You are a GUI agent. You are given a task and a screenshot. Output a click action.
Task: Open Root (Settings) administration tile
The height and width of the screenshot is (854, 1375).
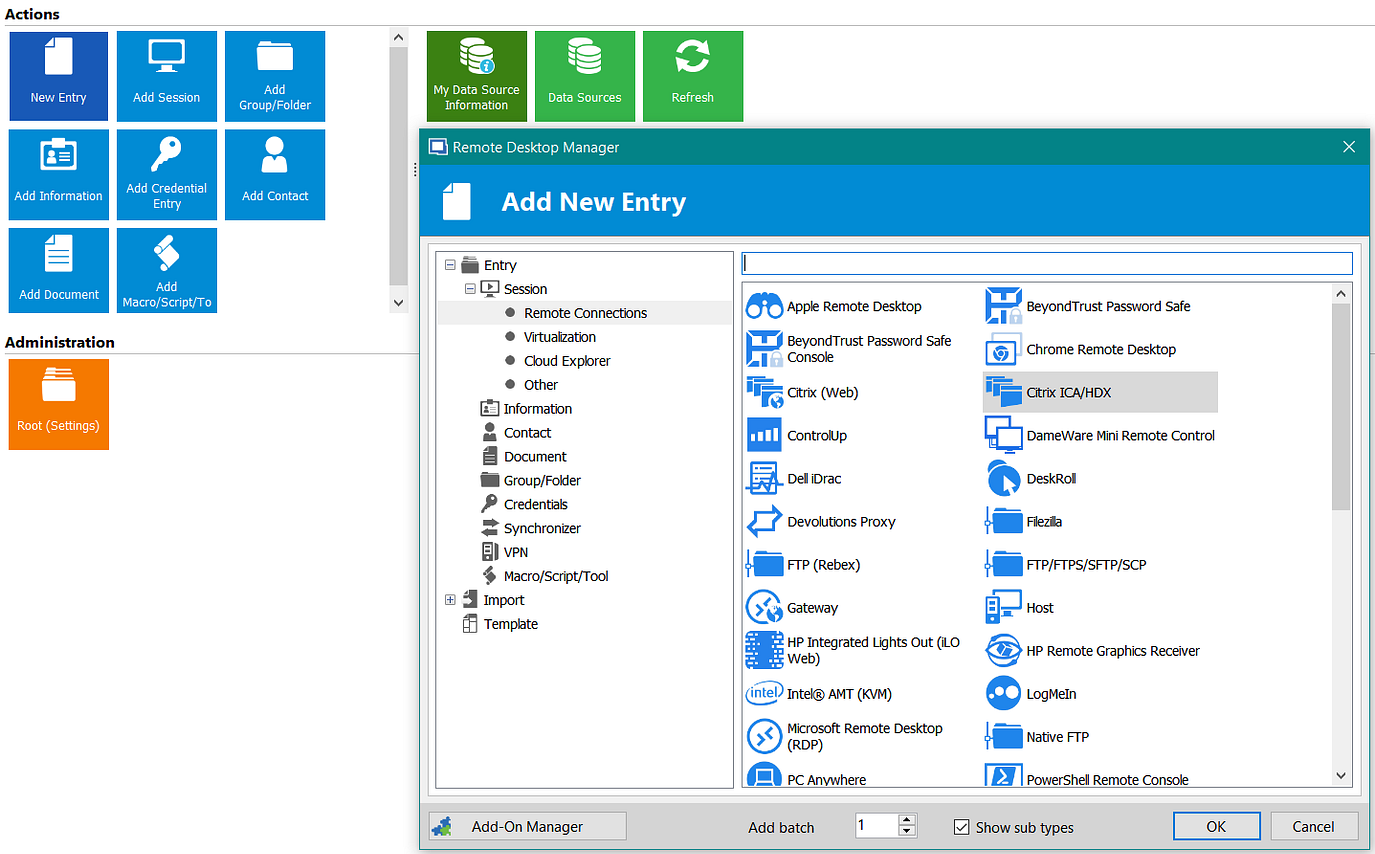click(x=58, y=404)
